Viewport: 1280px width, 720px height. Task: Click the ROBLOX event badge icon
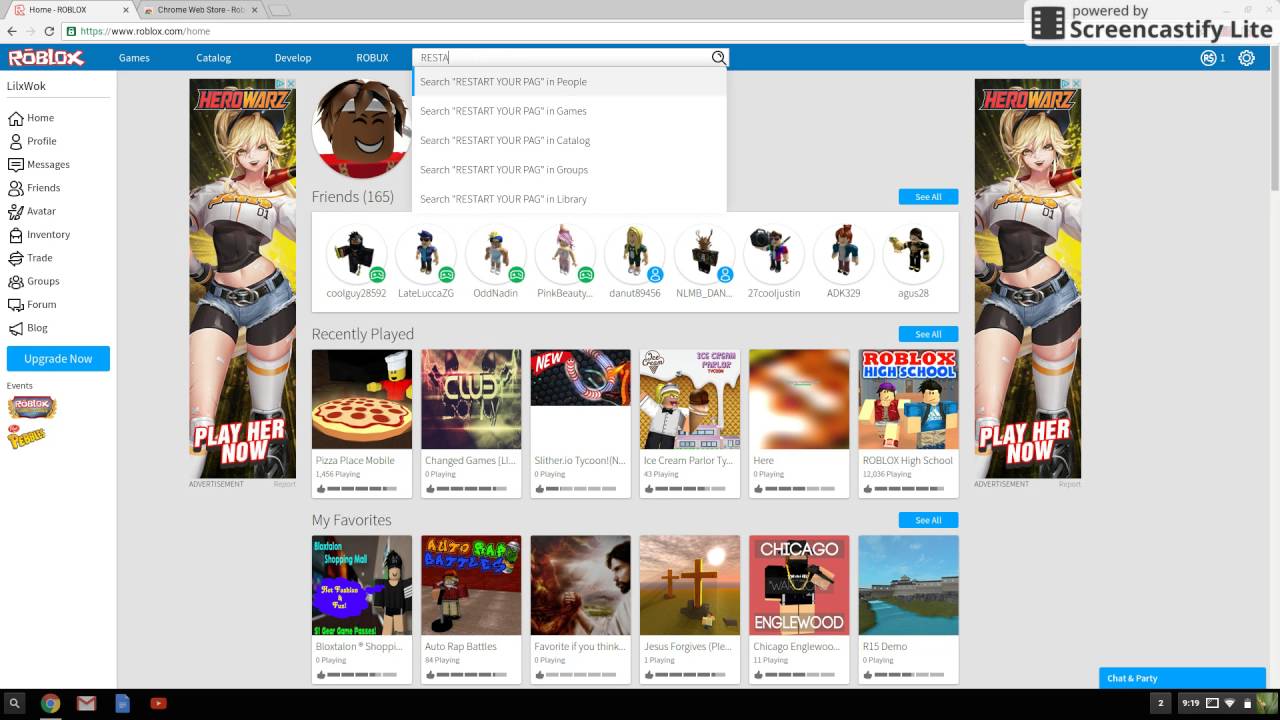point(32,407)
